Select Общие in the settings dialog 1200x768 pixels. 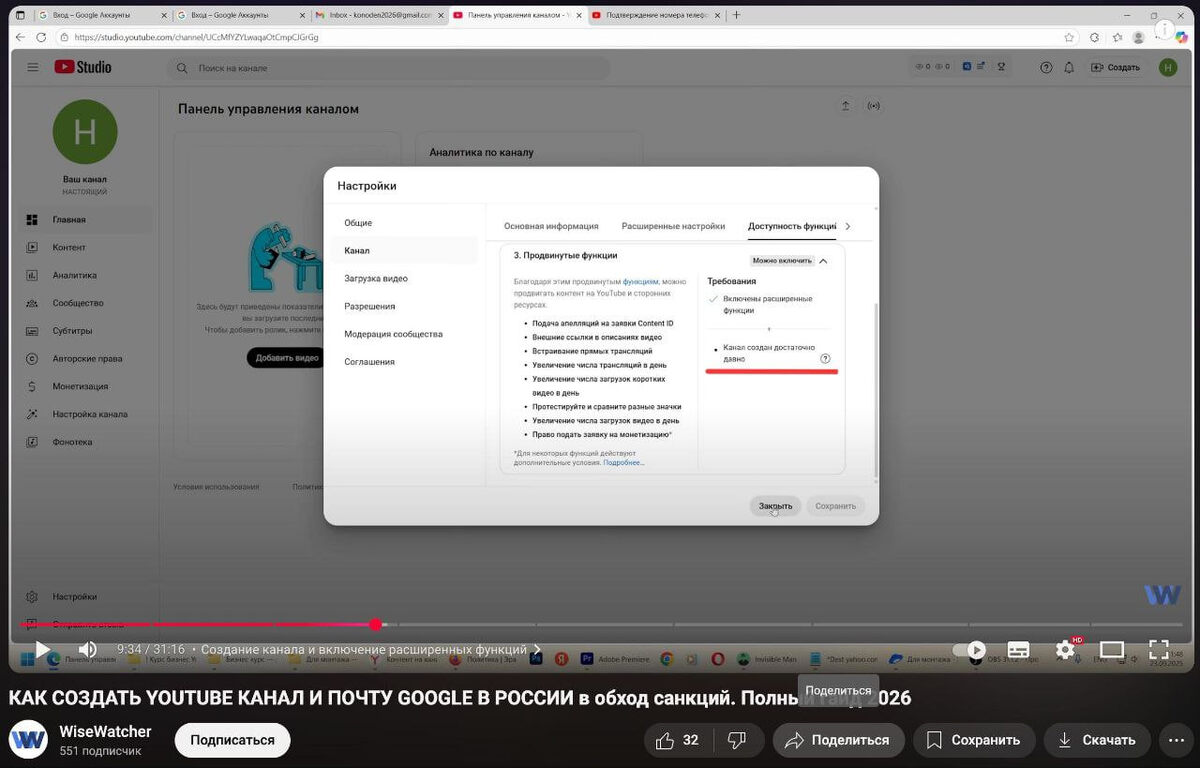coord(403,223)
